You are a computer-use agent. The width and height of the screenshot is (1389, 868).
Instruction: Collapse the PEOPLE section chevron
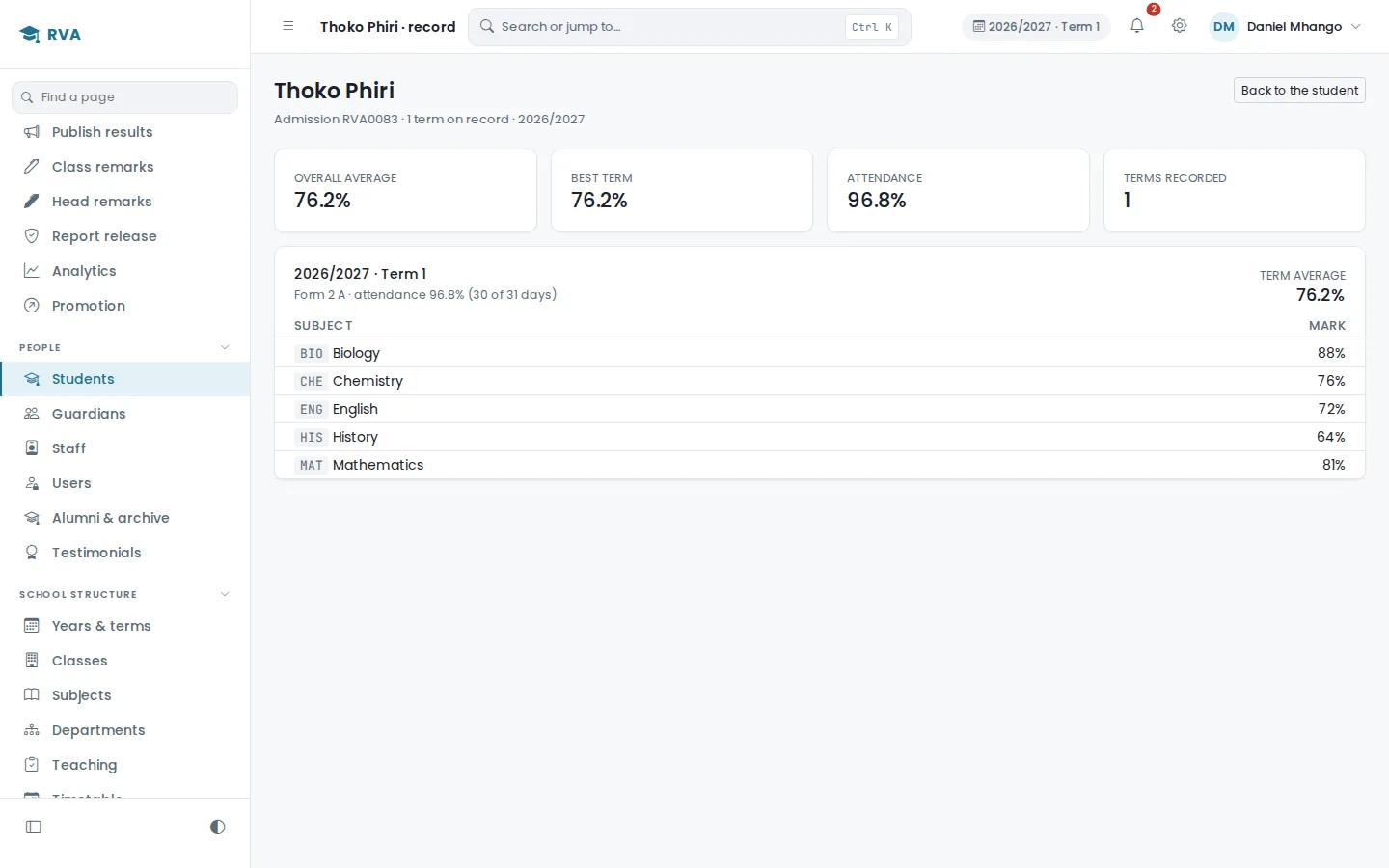(x=225, y=347)
